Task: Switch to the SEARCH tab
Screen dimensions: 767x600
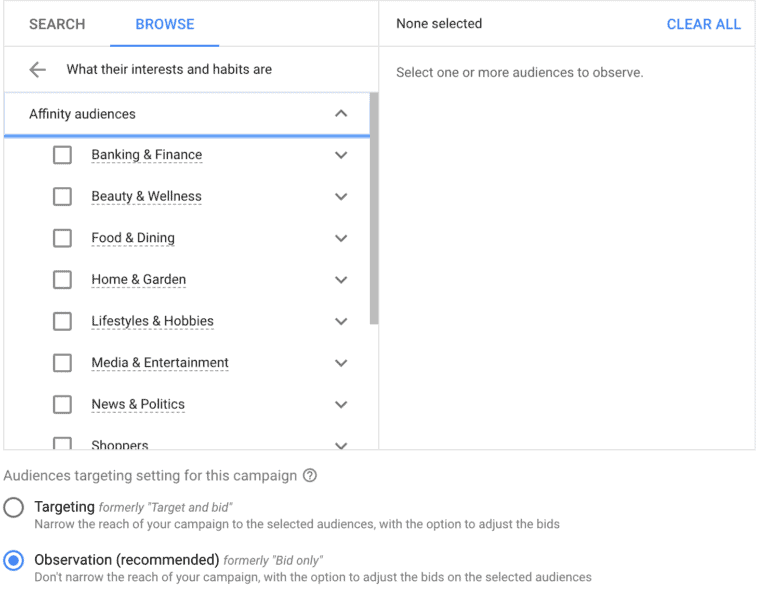Action: [x=57, y=24]
